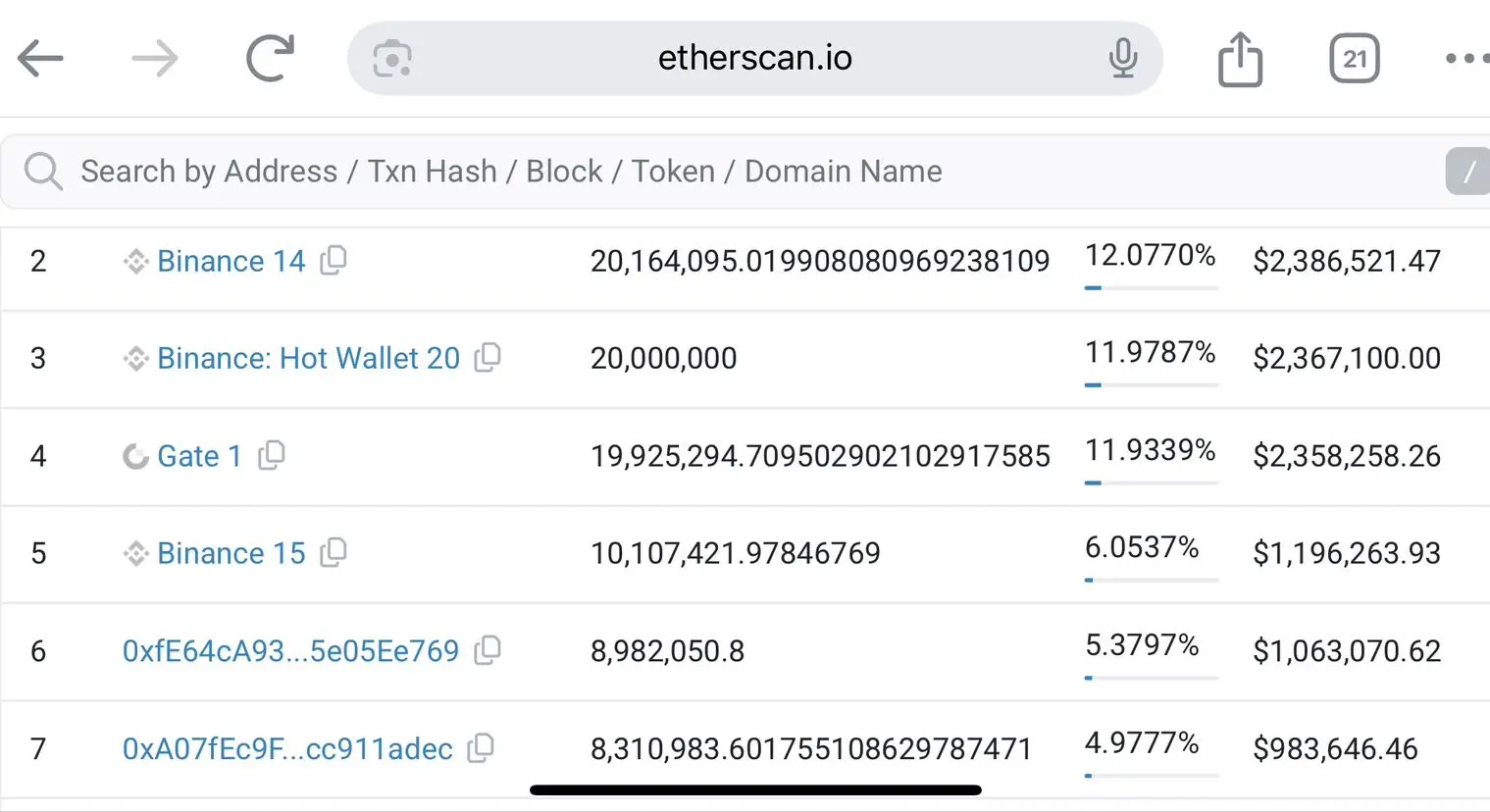Tap the etherscan.io address bar

tap(755, 59)
